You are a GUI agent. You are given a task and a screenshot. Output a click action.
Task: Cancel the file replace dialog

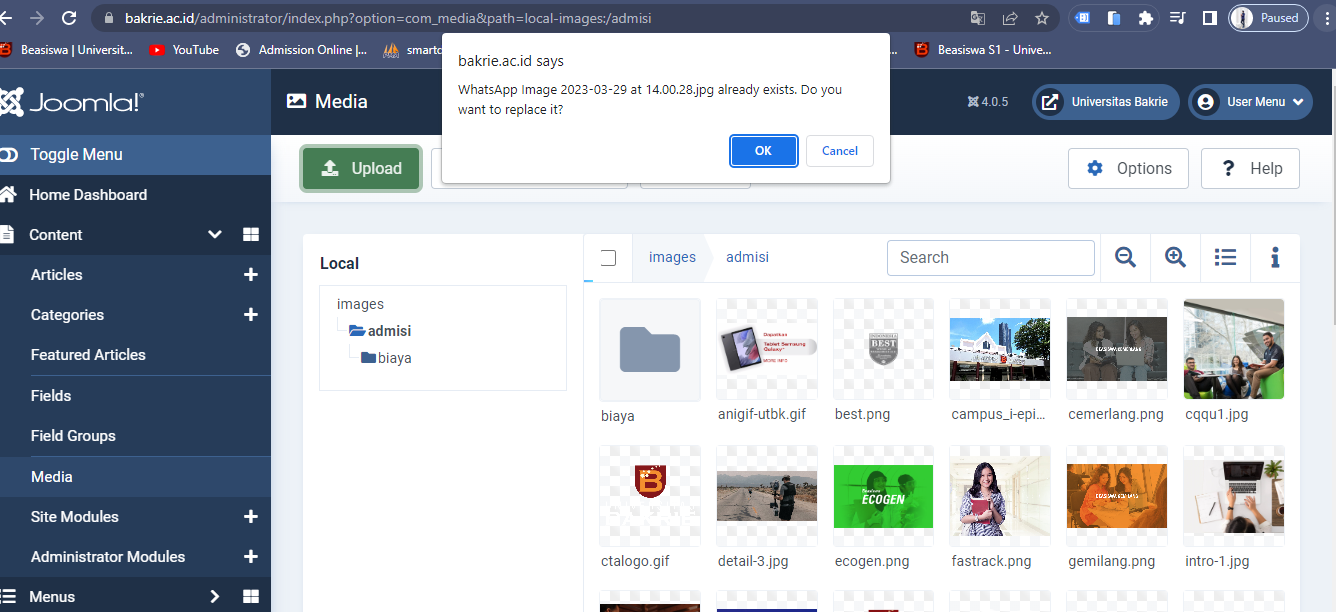pos(840,151)
